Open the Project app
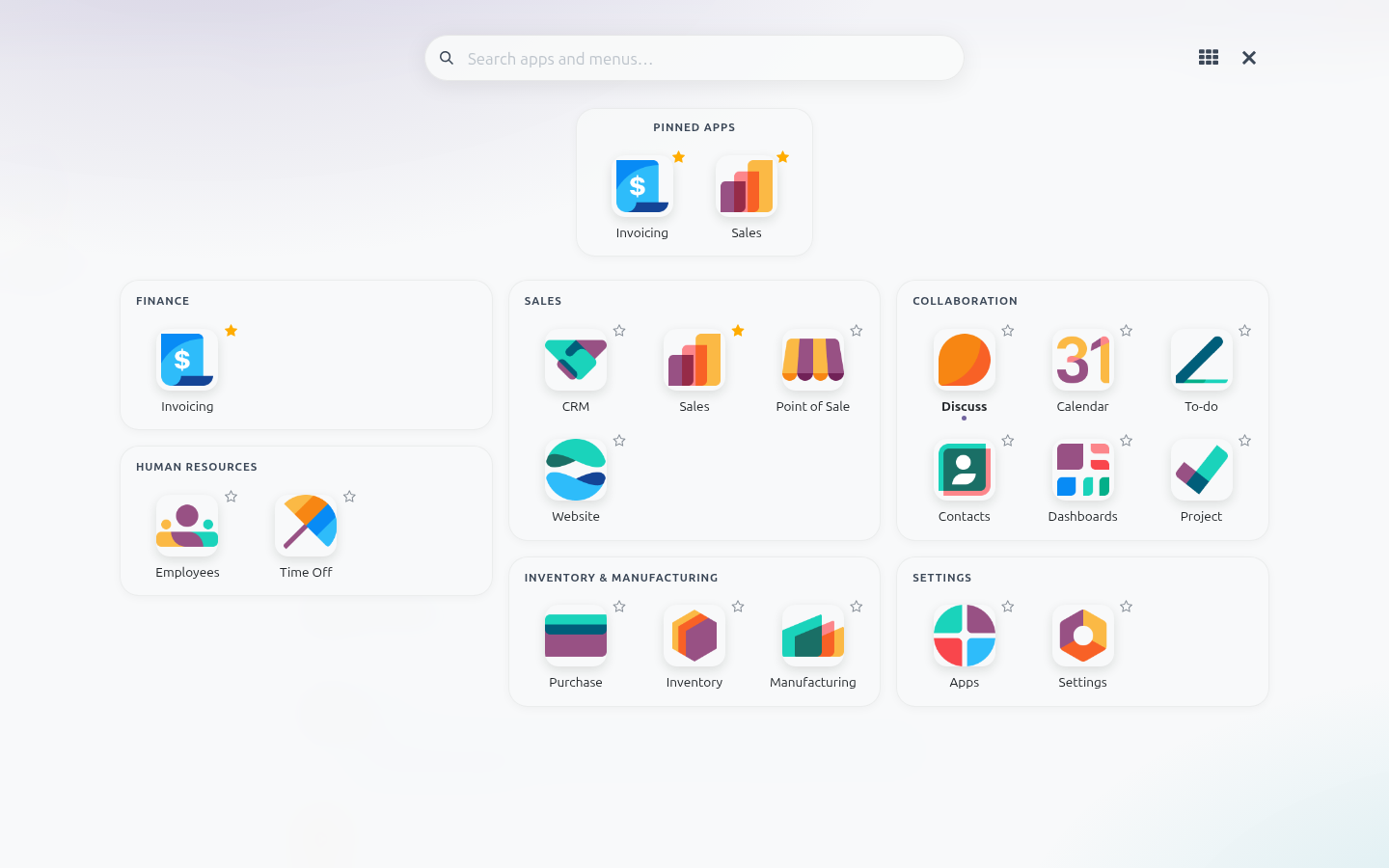 tap(1202, 470)
